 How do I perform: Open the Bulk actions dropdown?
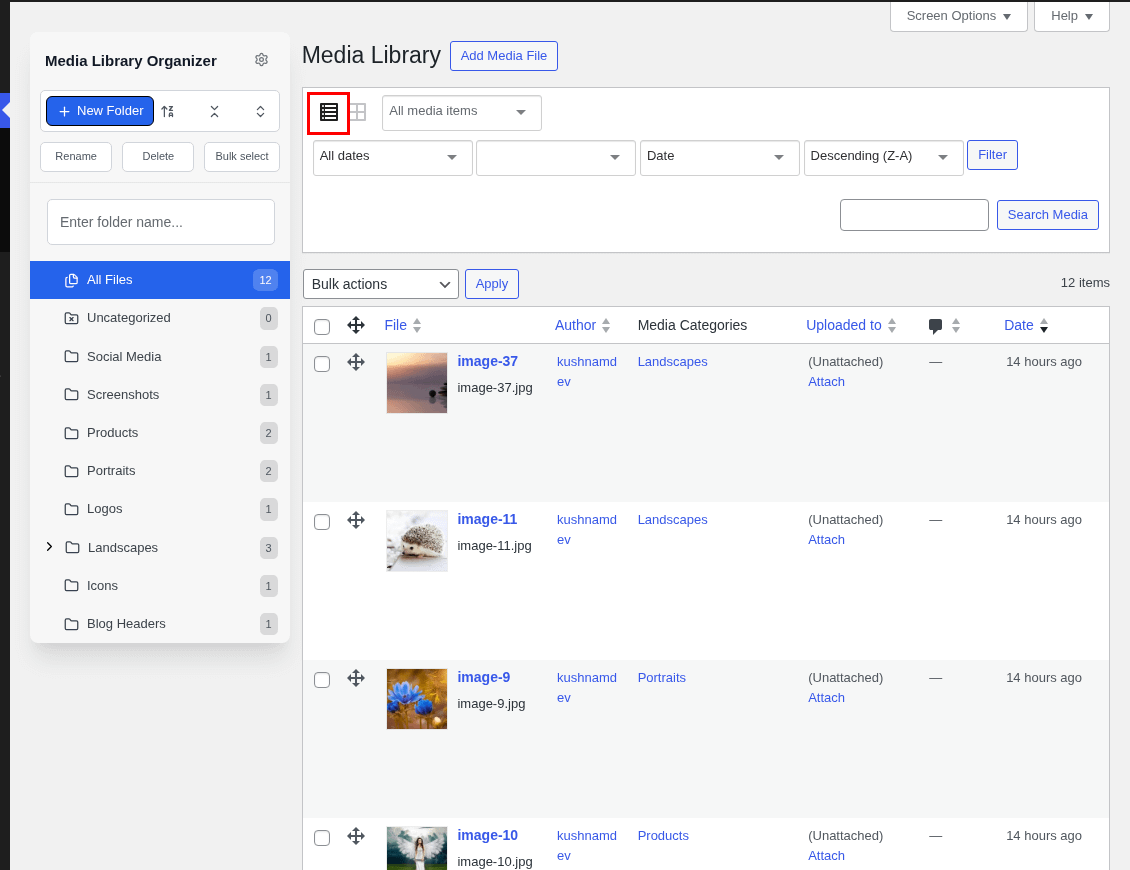(x=380, y=283)
